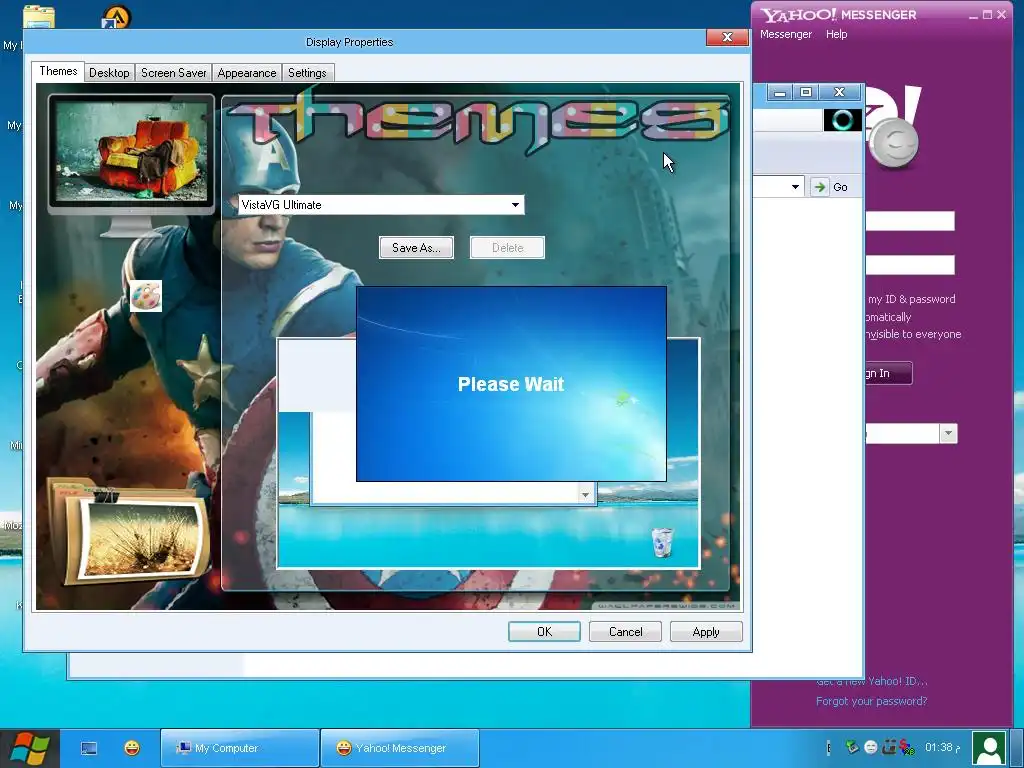The height and width of the screenshot is (768, 1024).
Task: Switch to My Computer taskbar button
Action: tap(240, 748)
